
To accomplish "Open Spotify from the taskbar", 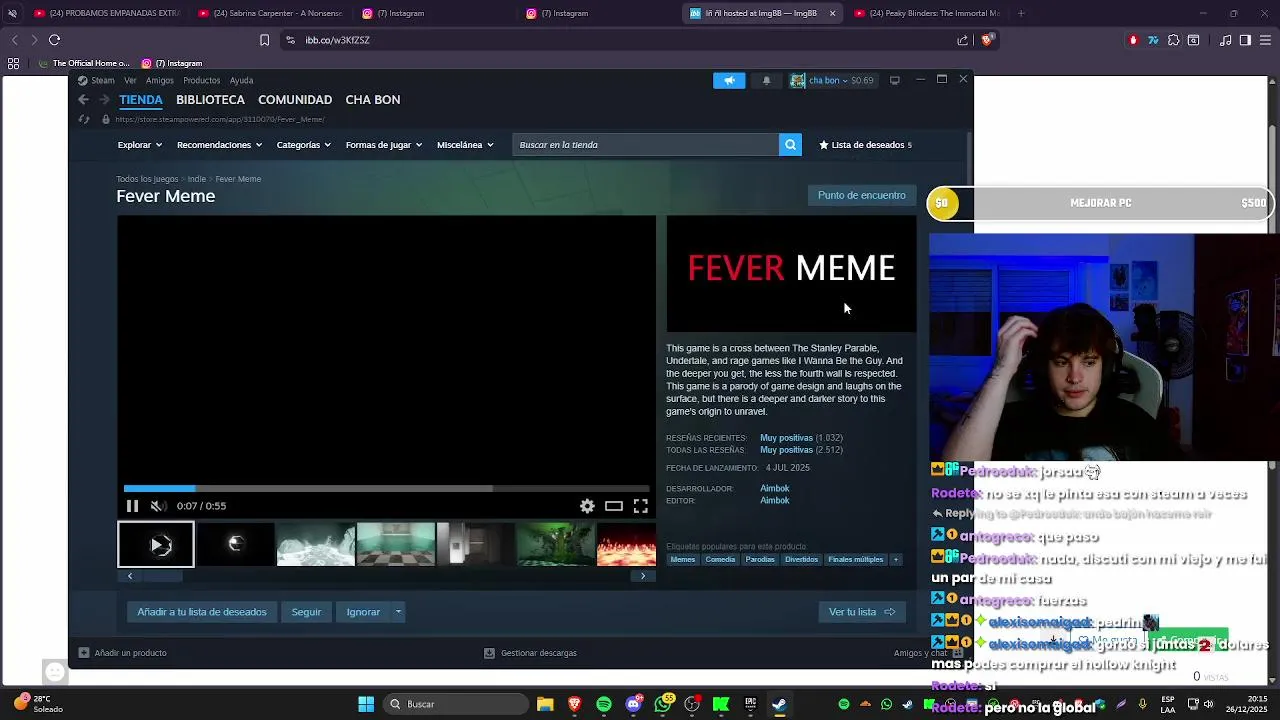I will coord(604,704).
